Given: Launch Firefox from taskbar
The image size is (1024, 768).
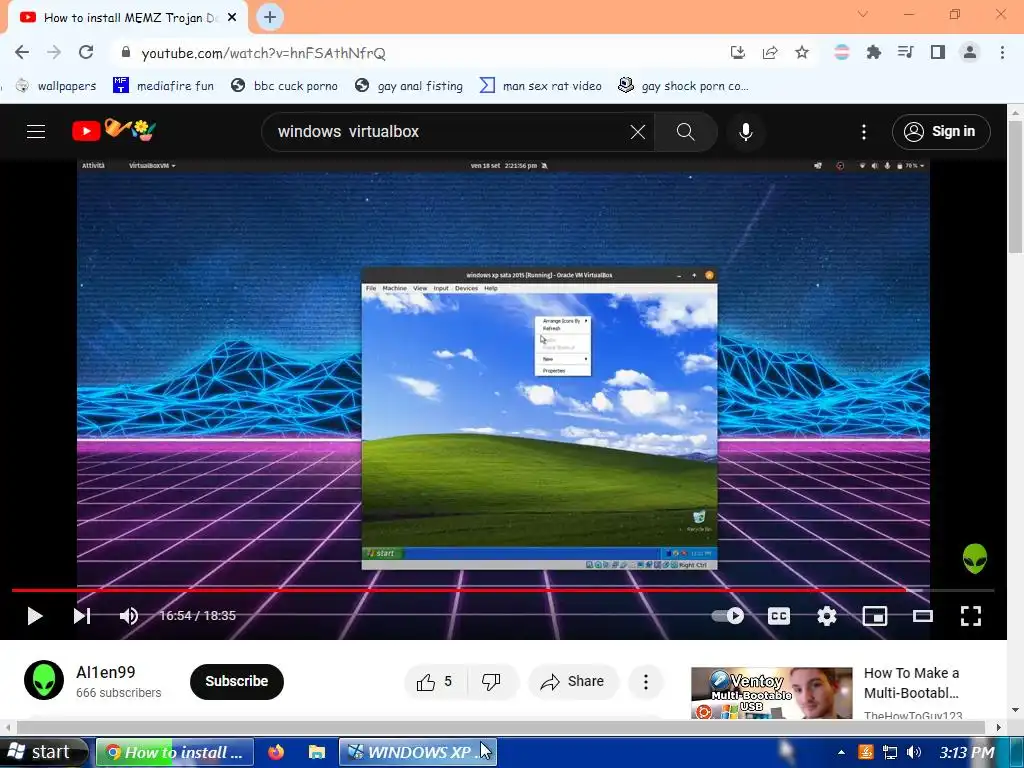Looking at the screenshot, I should point(276,752).
